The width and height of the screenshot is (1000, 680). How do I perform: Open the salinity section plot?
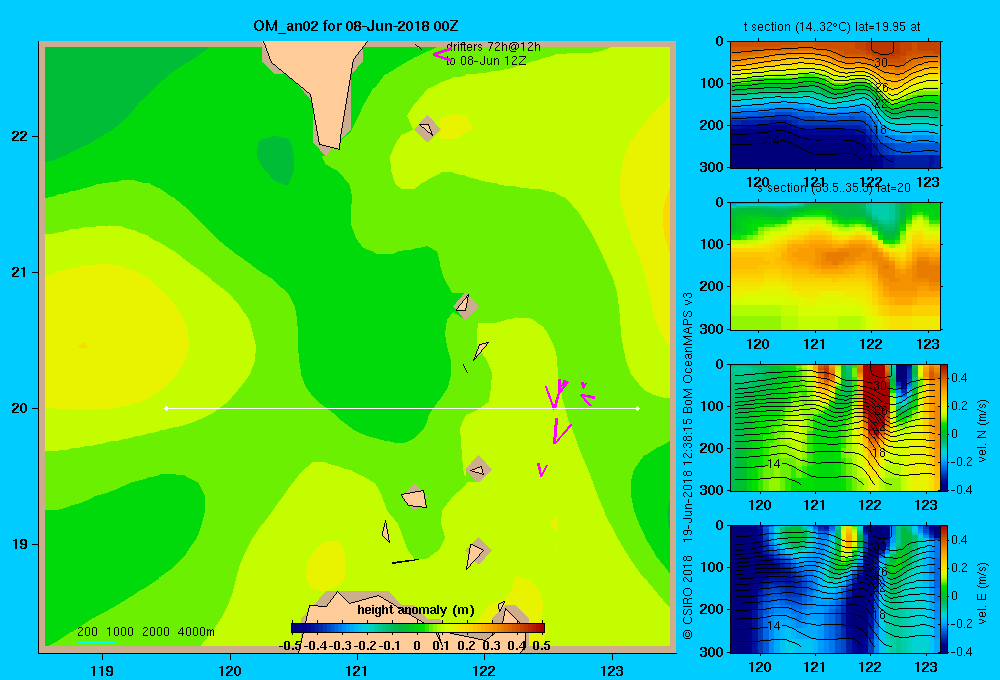(x=835, y=265)
